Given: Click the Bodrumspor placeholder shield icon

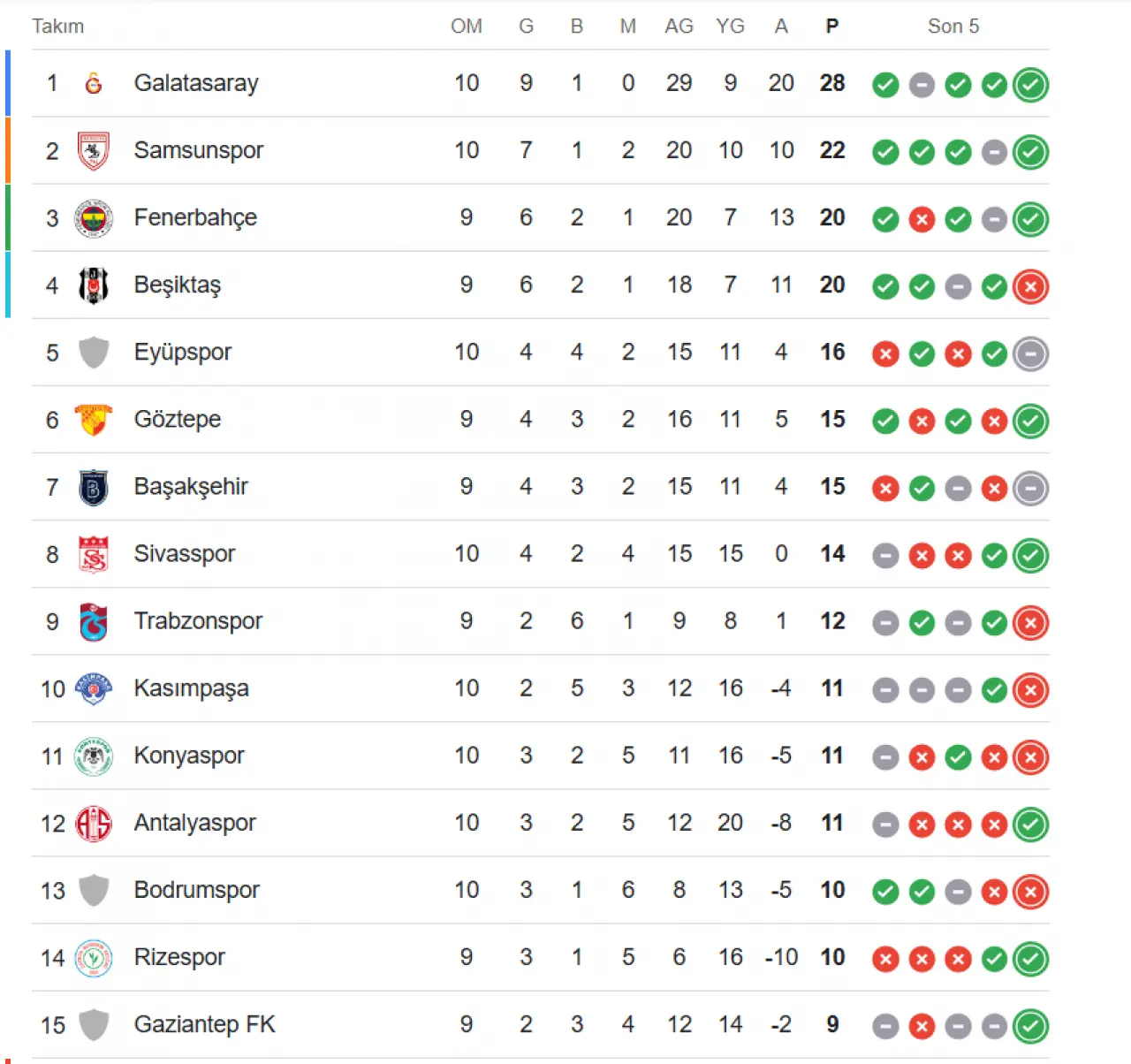Looking at the screenshot, I should point(94,890).
